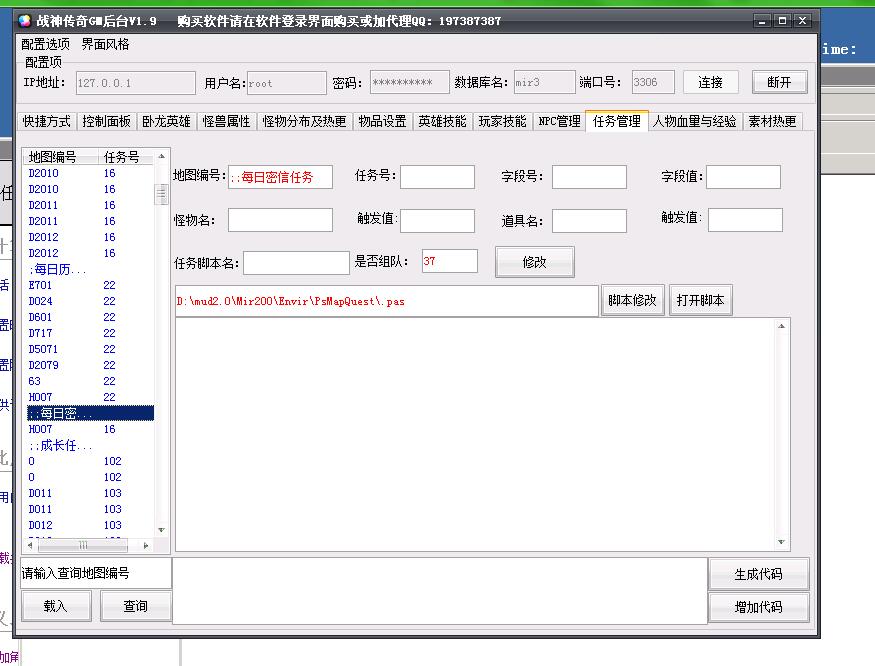Click the 载入 load button
The width and height of the screenshot is (875, 666).
[55, 606]
